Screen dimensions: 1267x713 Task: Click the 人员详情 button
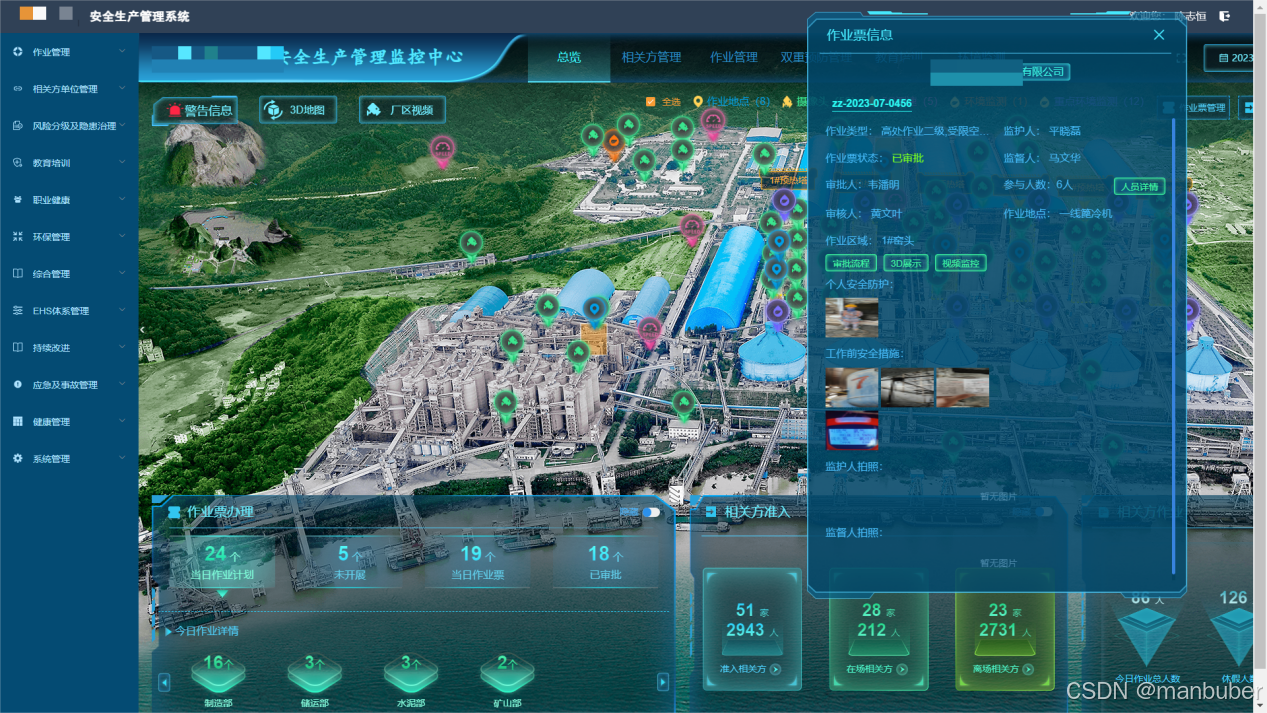[1139, 187]
